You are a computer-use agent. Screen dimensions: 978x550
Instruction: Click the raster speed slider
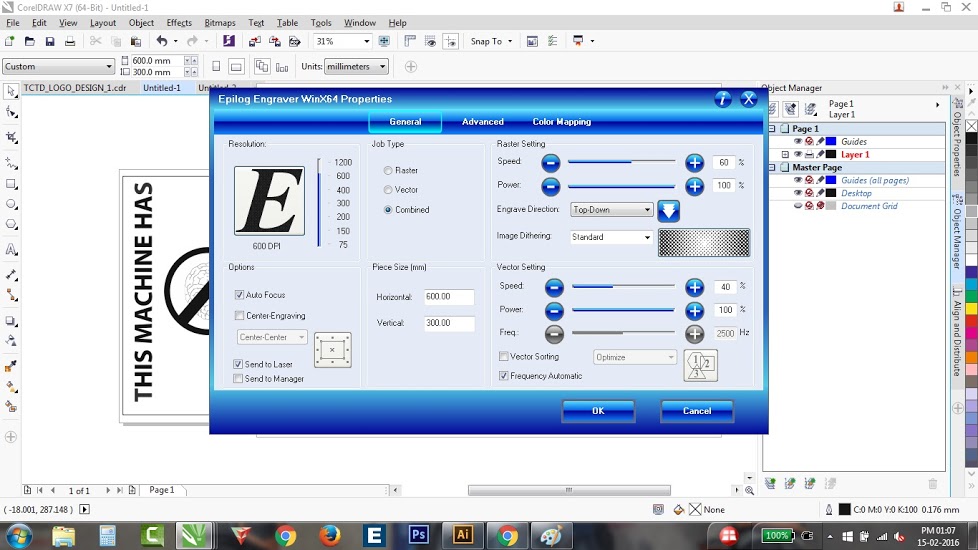pos(621,162)
